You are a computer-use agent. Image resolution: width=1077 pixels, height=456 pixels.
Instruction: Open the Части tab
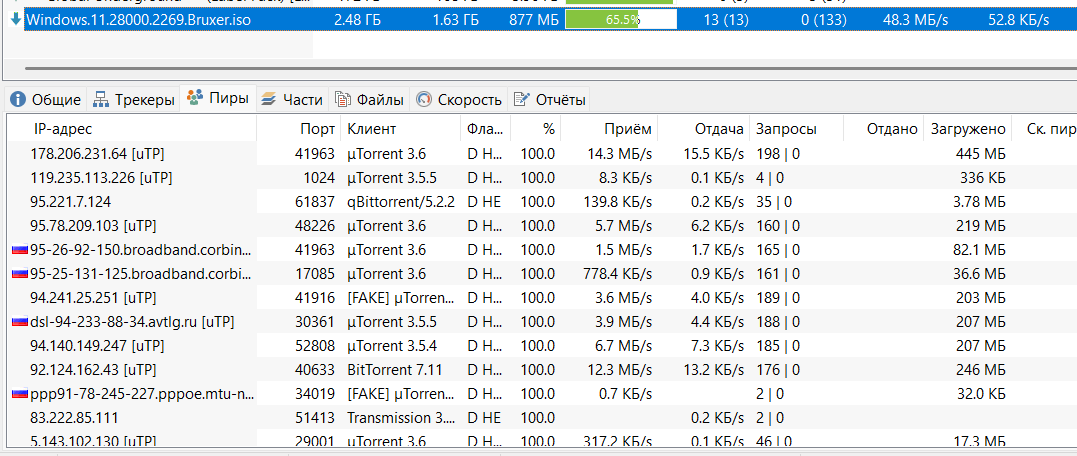click(292, 100)
